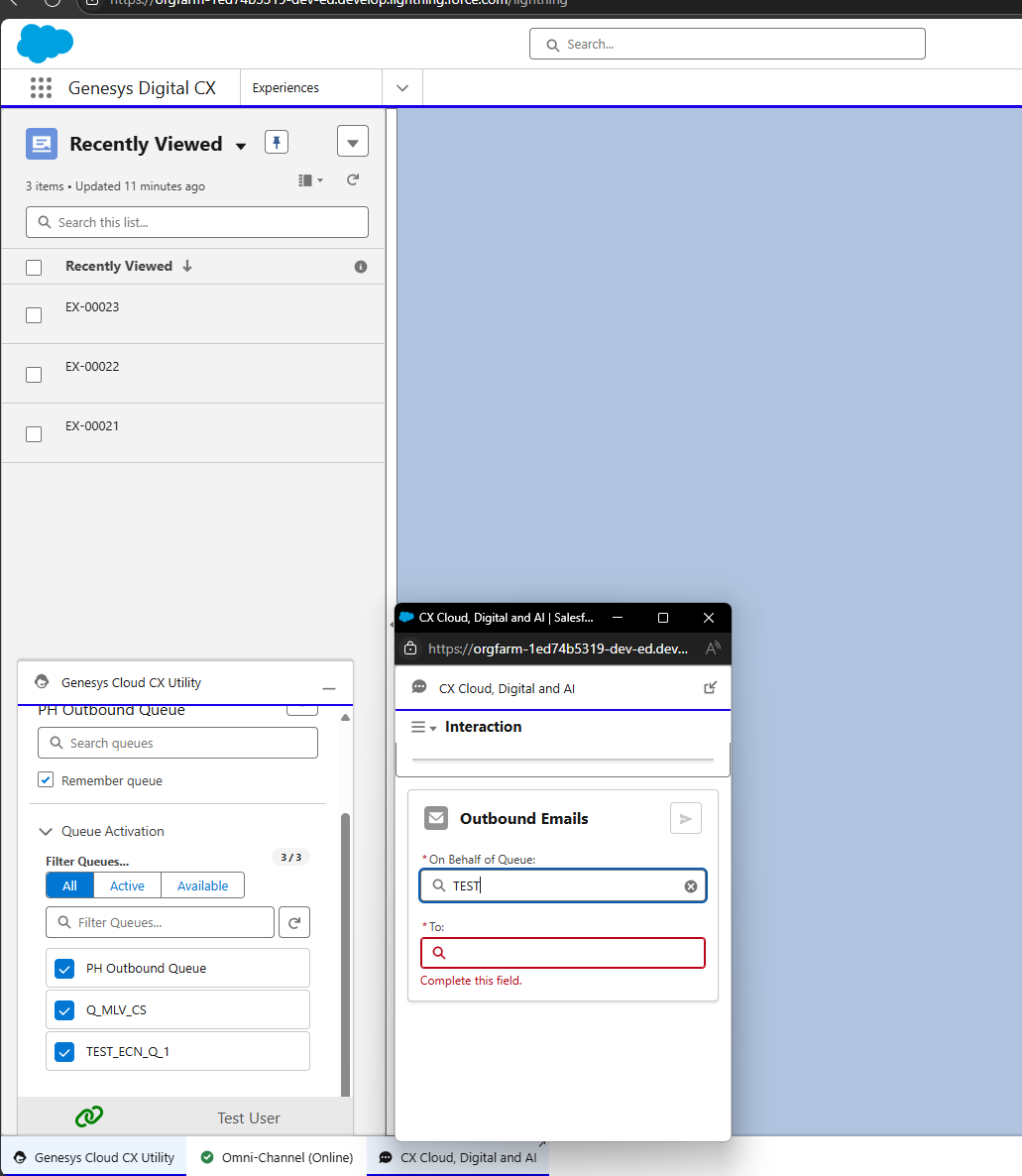Click the On Behalf of Queue field
The height and width of the screenshot is (1176, 1022).
563,885
